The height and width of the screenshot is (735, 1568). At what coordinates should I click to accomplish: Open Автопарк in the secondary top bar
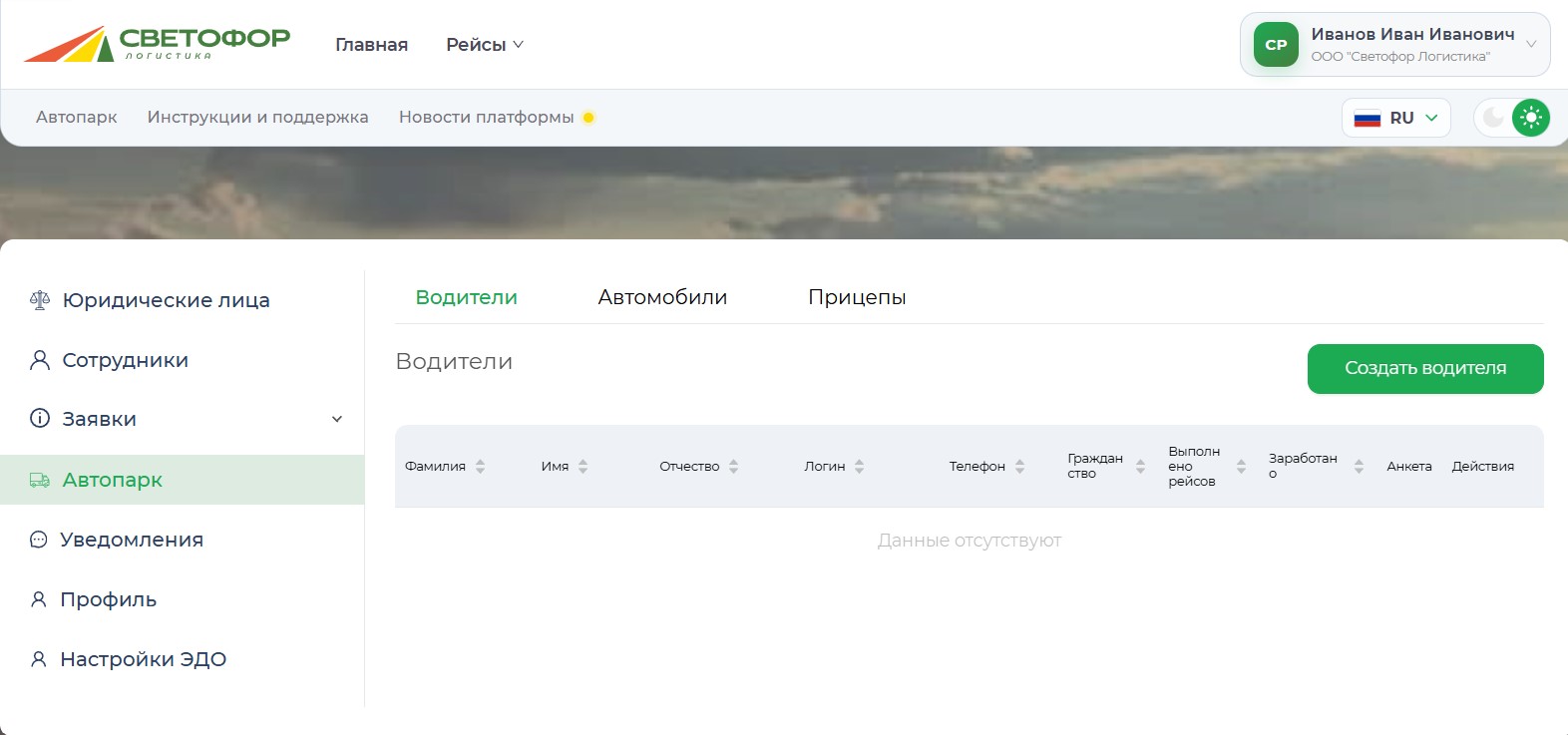pos(77,117)
